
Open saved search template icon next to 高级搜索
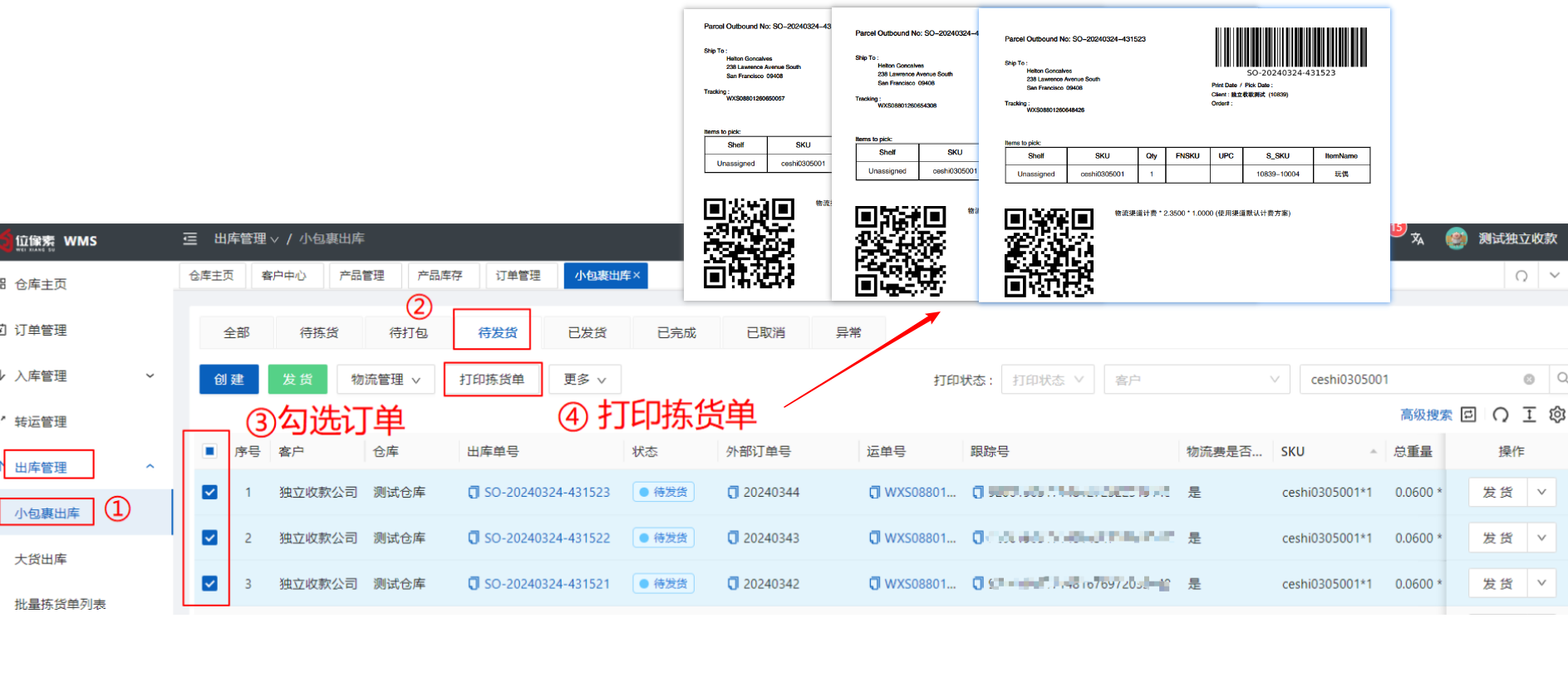(x=1468, y=415)
